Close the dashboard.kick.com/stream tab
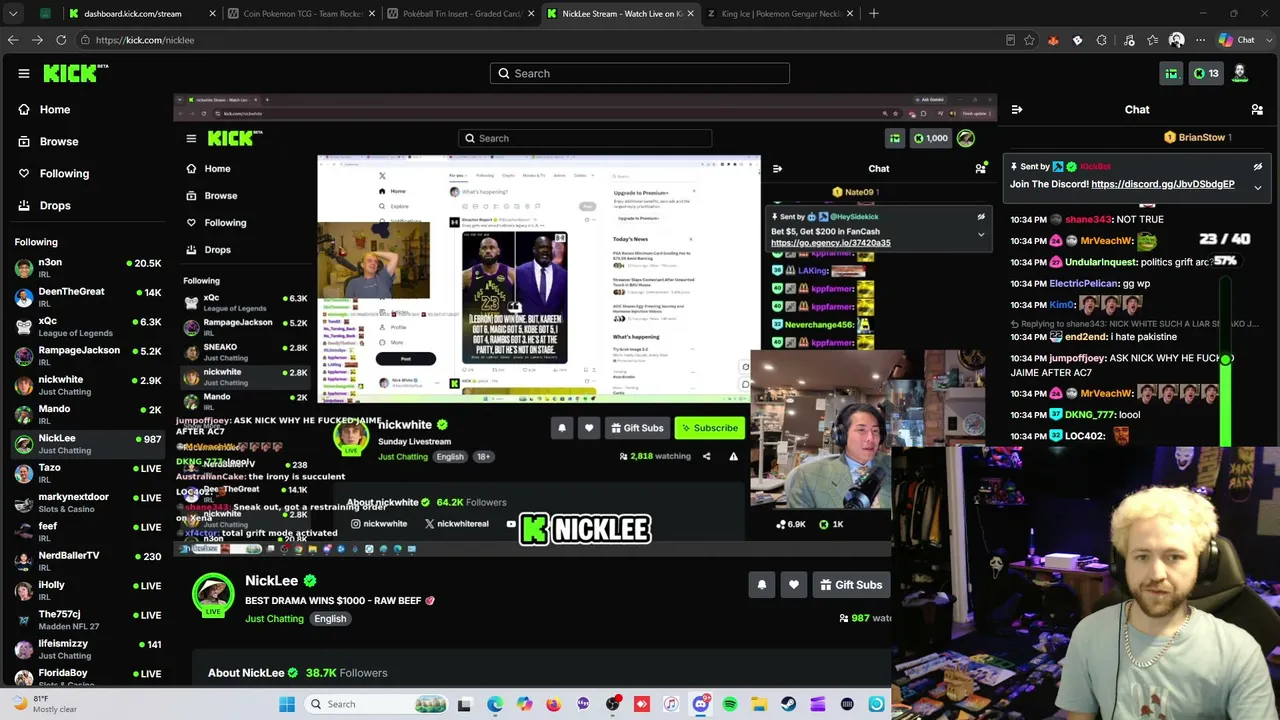 click(212, 14)
